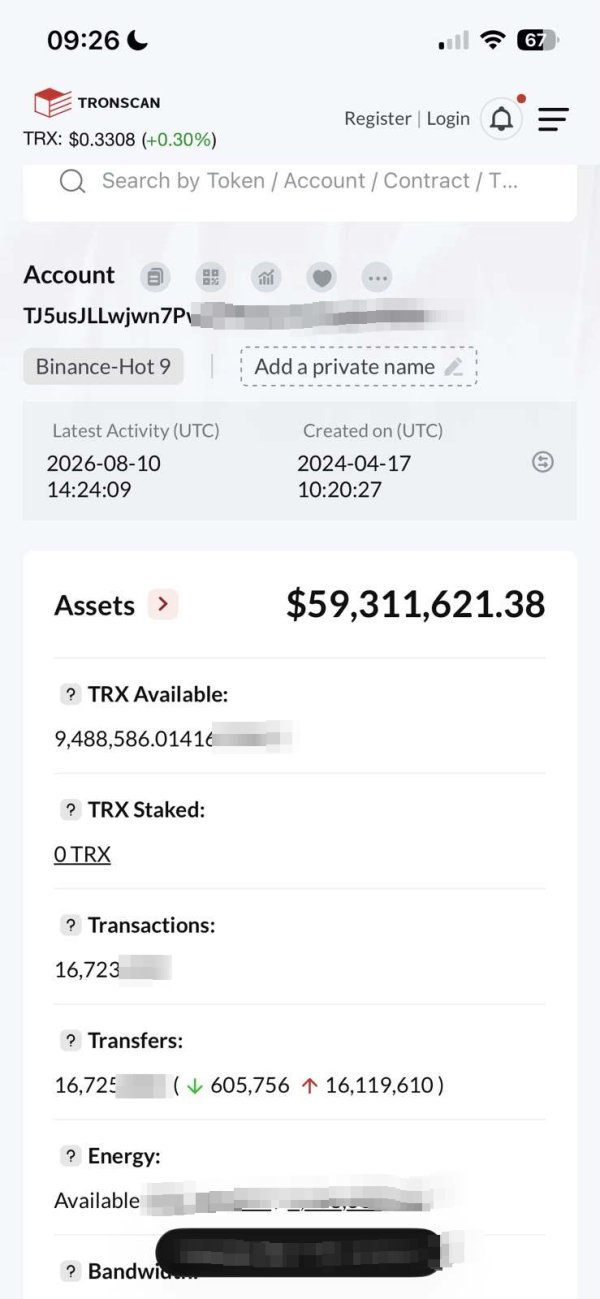Image resolution: width=600 pixels, height=1299 pixels.
Task: Open the notification bell icon
Action: coord(502,119)
